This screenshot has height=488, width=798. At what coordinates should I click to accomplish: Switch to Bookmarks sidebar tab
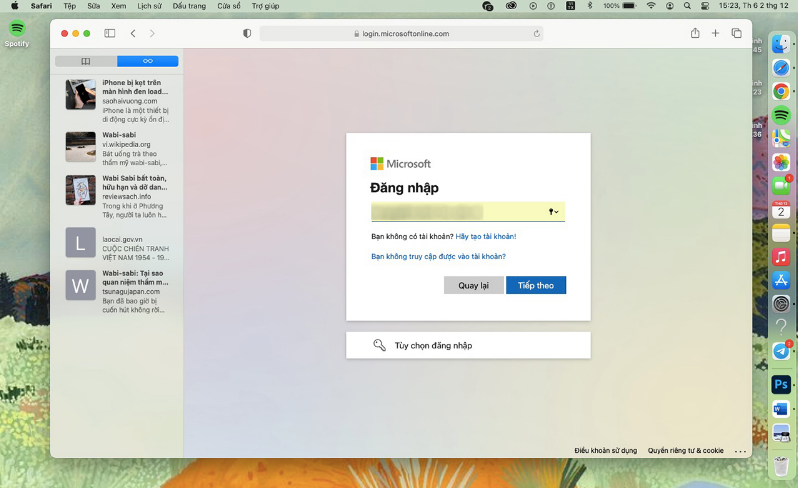[x=86, y=61]
